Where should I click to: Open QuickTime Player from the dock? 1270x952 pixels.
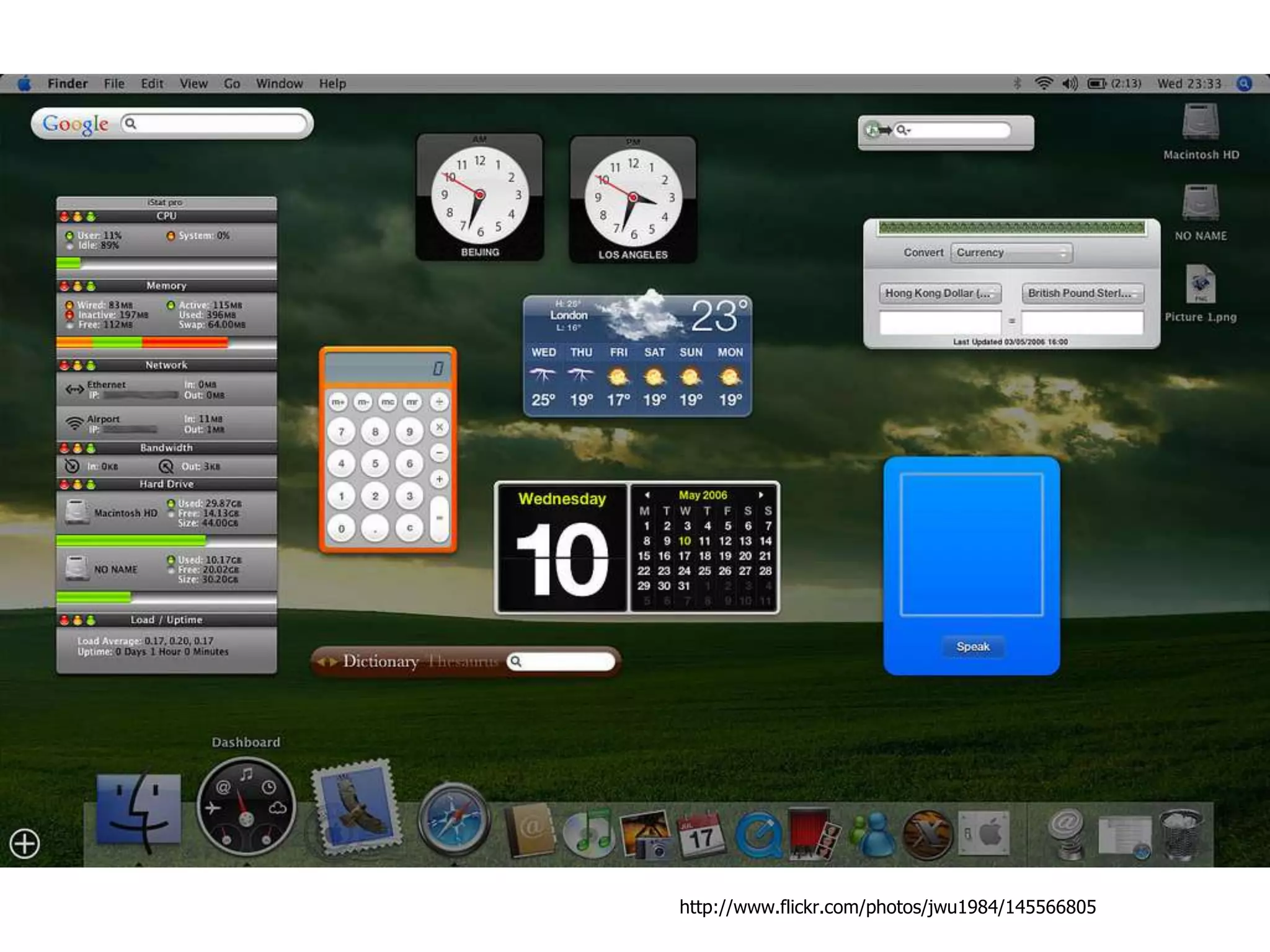point(758,834)
